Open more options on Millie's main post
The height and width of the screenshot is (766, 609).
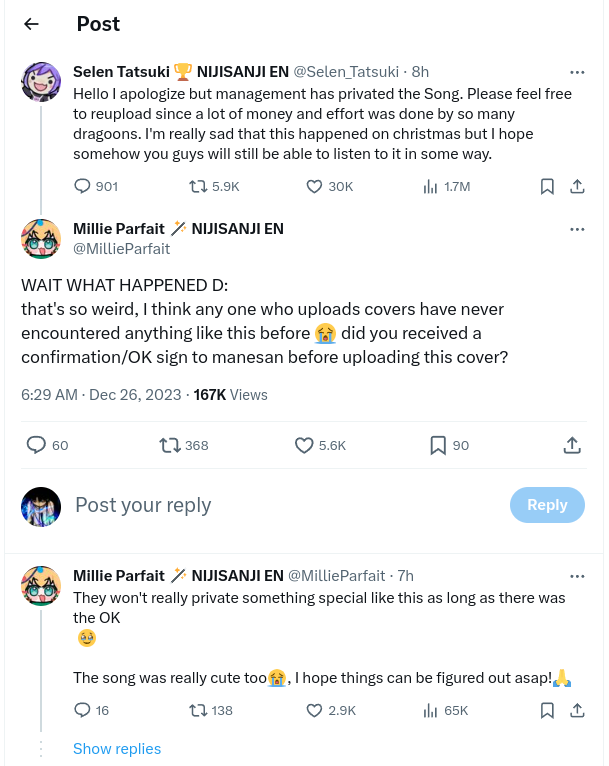point(577,229)
